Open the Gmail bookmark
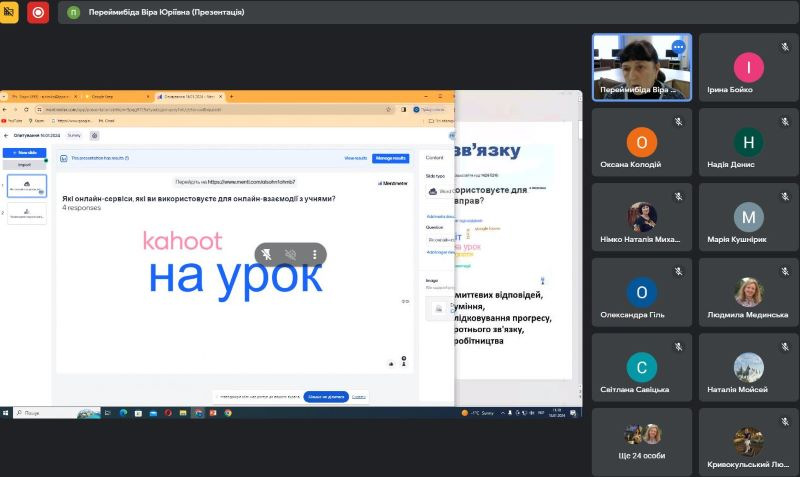Viewport: 800px width, 477px height. click(107, 121)
